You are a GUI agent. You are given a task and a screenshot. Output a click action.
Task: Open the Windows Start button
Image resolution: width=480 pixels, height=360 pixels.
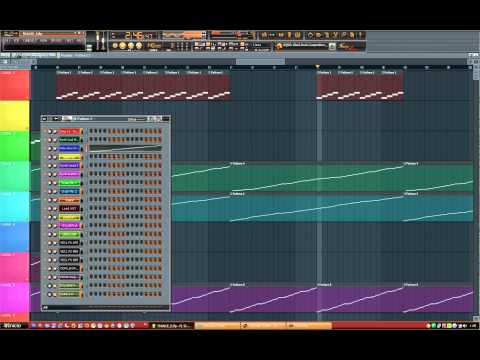[13, 325]
